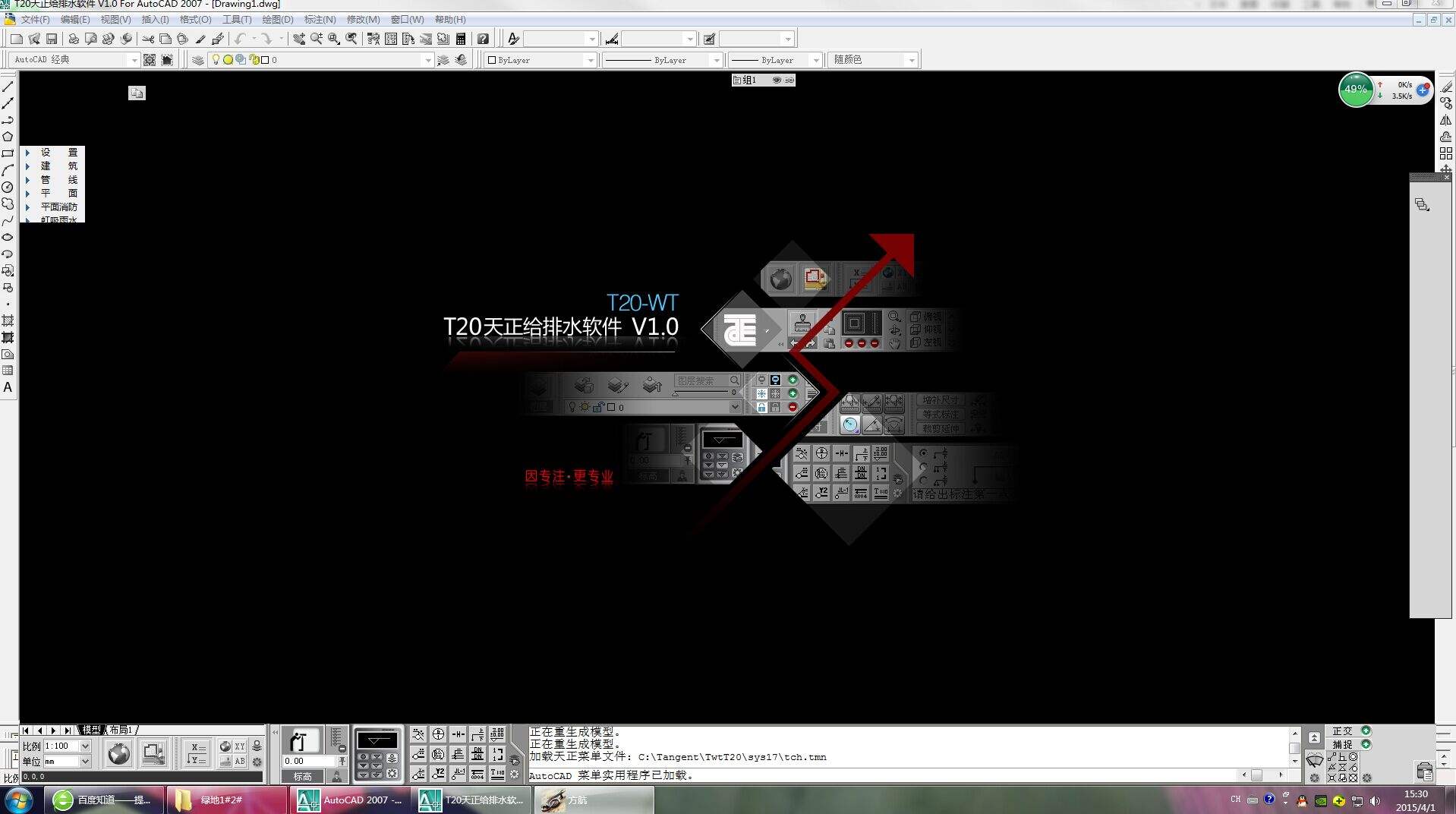Open the 单位 mm unit dropdown

tap(85, 761)
